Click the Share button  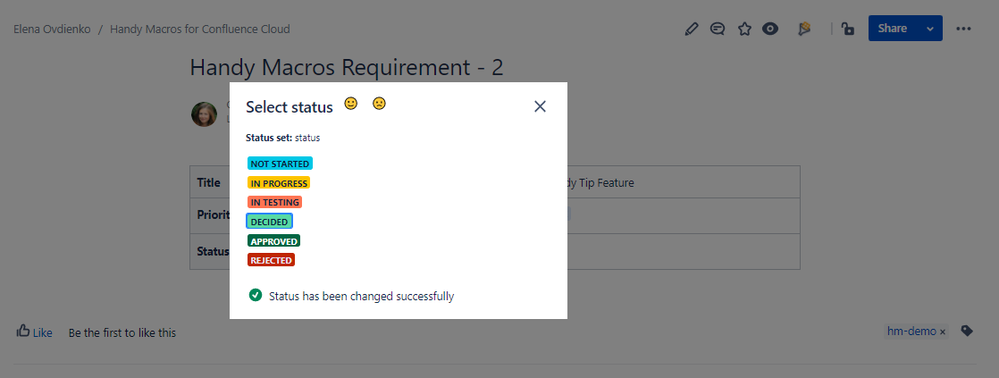892,28
